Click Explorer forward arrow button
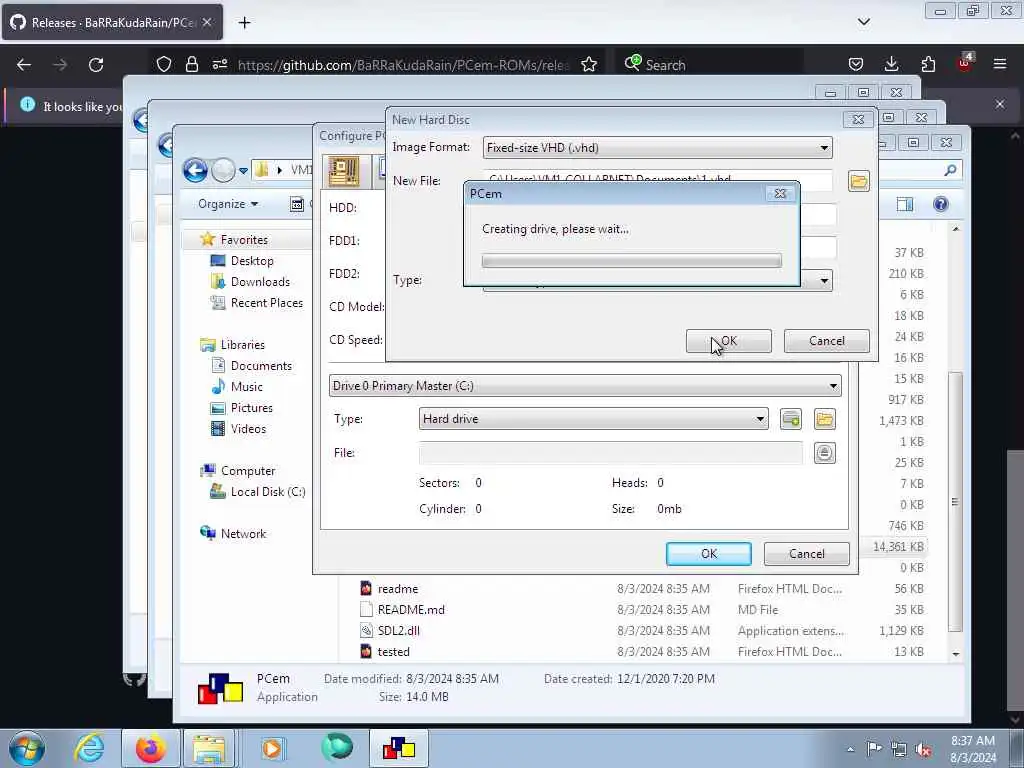Screen dimensions: 1024x768 pyautogui.click(x=223, y=170)
